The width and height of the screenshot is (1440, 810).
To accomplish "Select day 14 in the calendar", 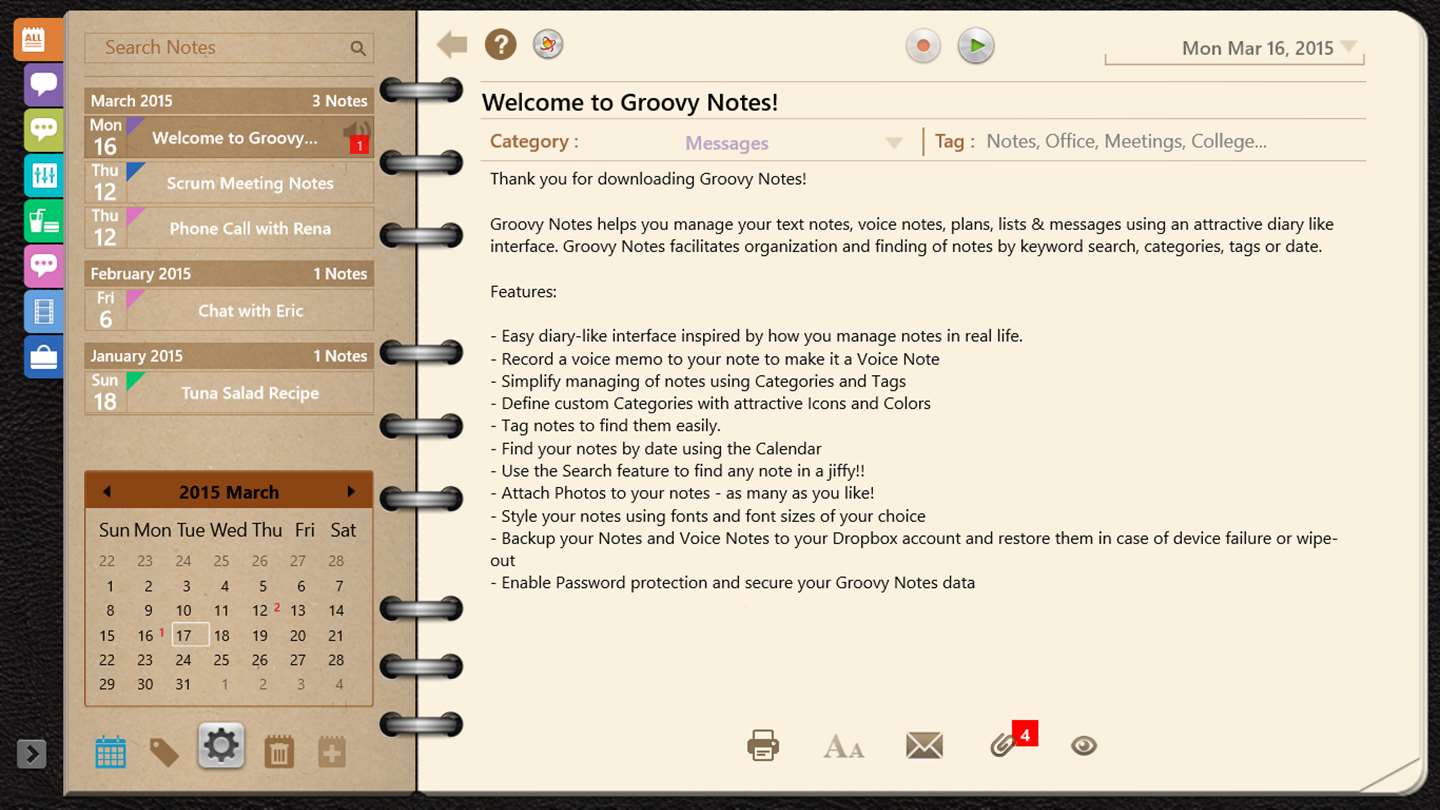I will pyautogui.click(x=336, y=611).
